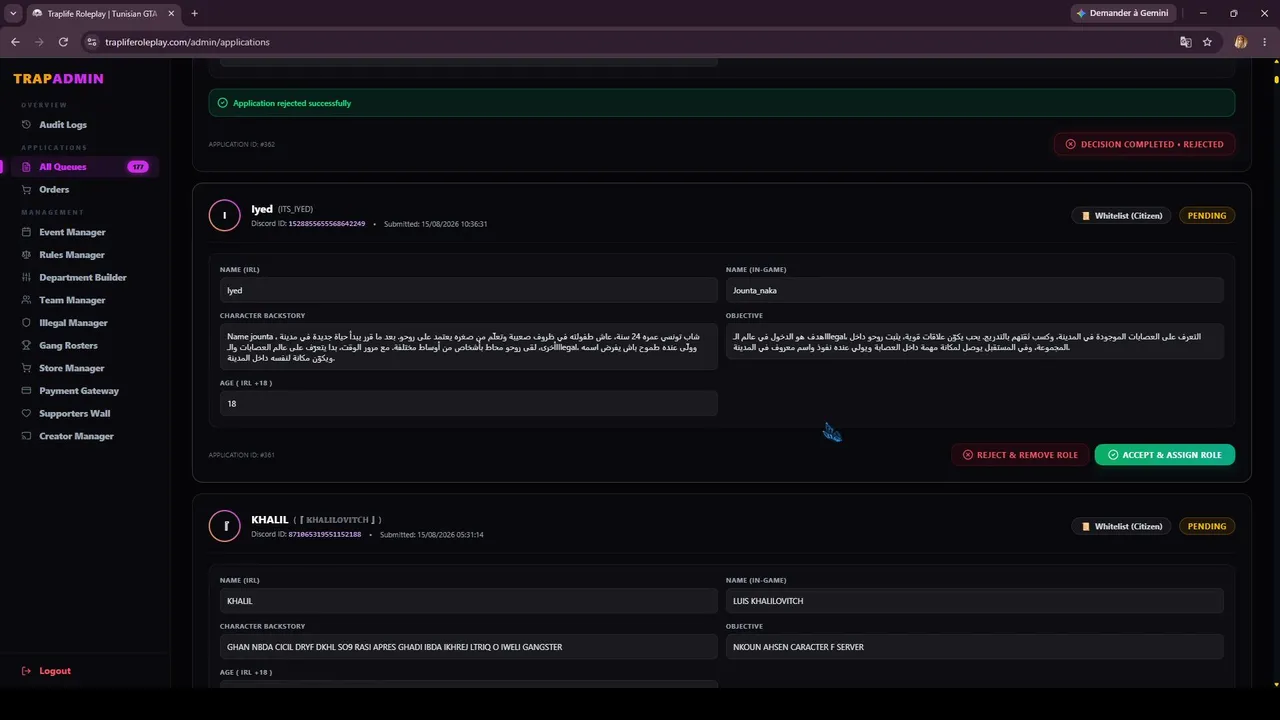Open the Chrome three-dot menu
The height and width of the screenshot is (720, 1280).
(x=1265, y=42)
